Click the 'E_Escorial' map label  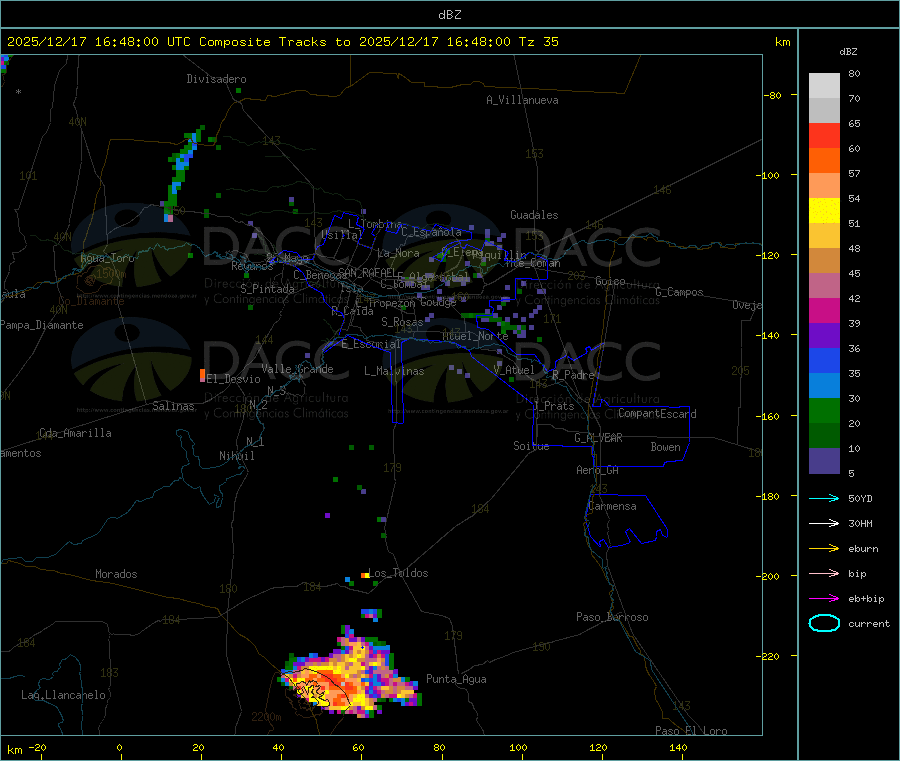pyautogui.click(x=370, y=344)
